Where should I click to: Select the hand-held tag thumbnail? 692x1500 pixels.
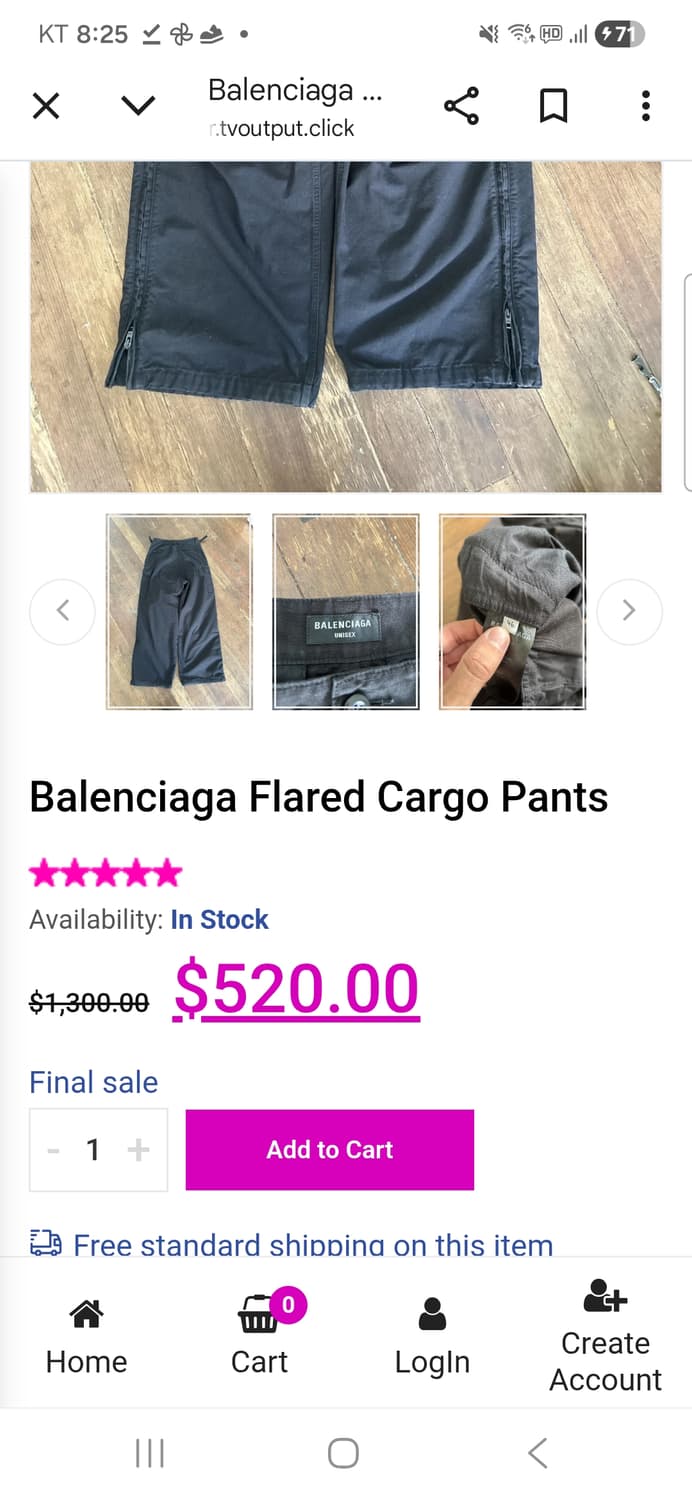point(512,612)
